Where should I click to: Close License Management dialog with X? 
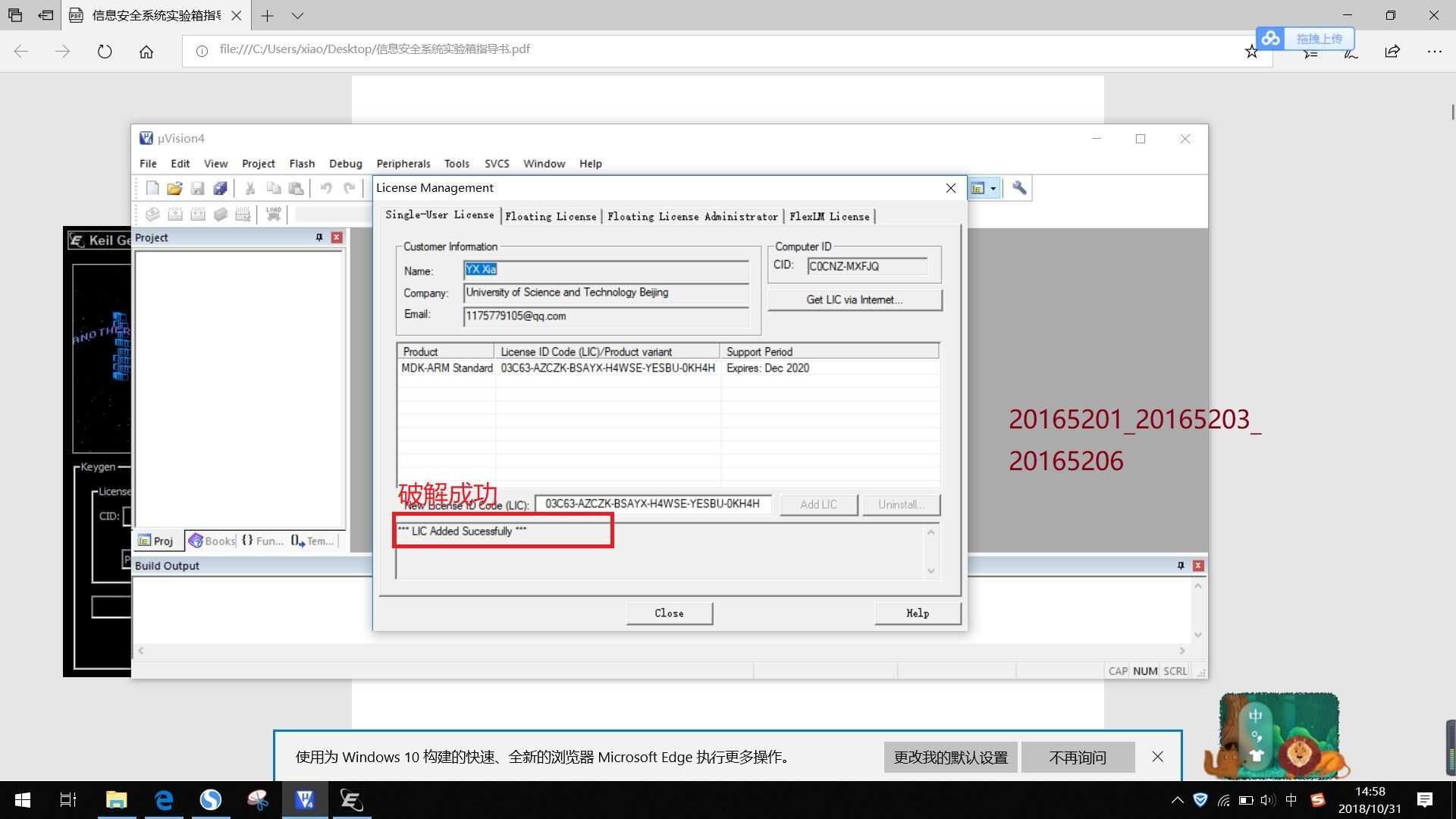(951, 188)
